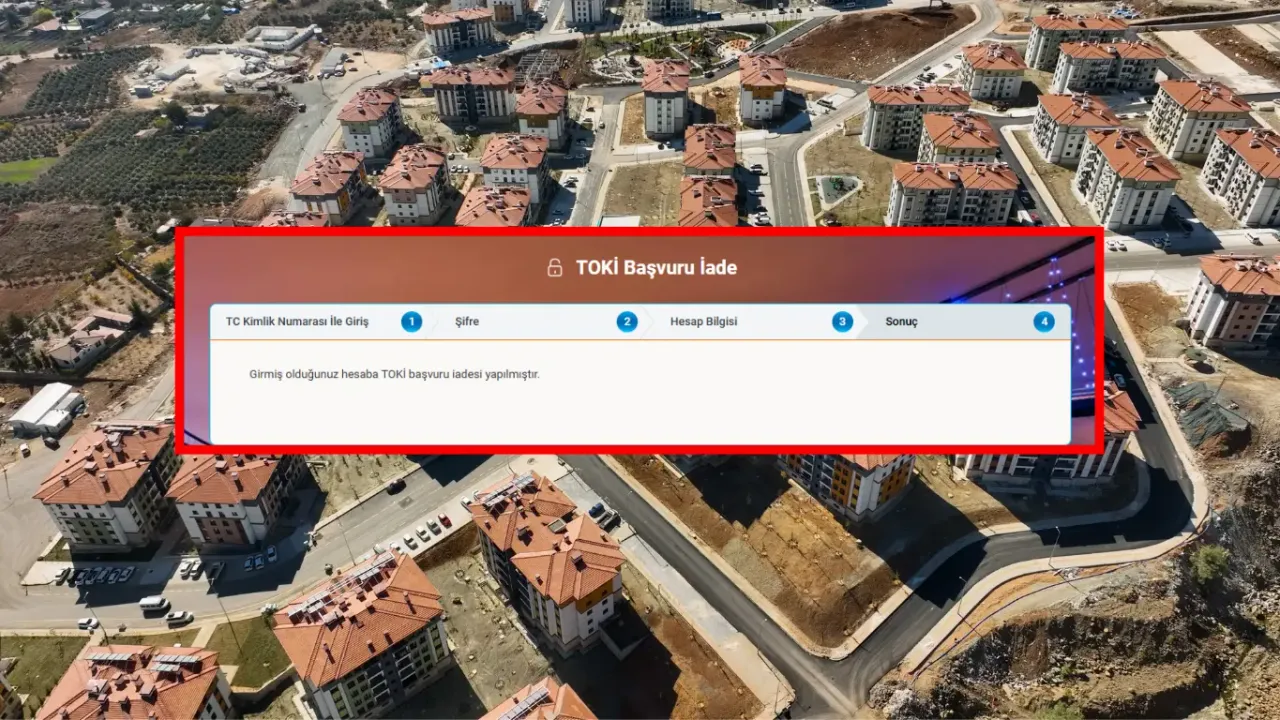Click the orange divider line under the steps
The height and width of the screenshot is (720, 1280).
tap(640, 340)
